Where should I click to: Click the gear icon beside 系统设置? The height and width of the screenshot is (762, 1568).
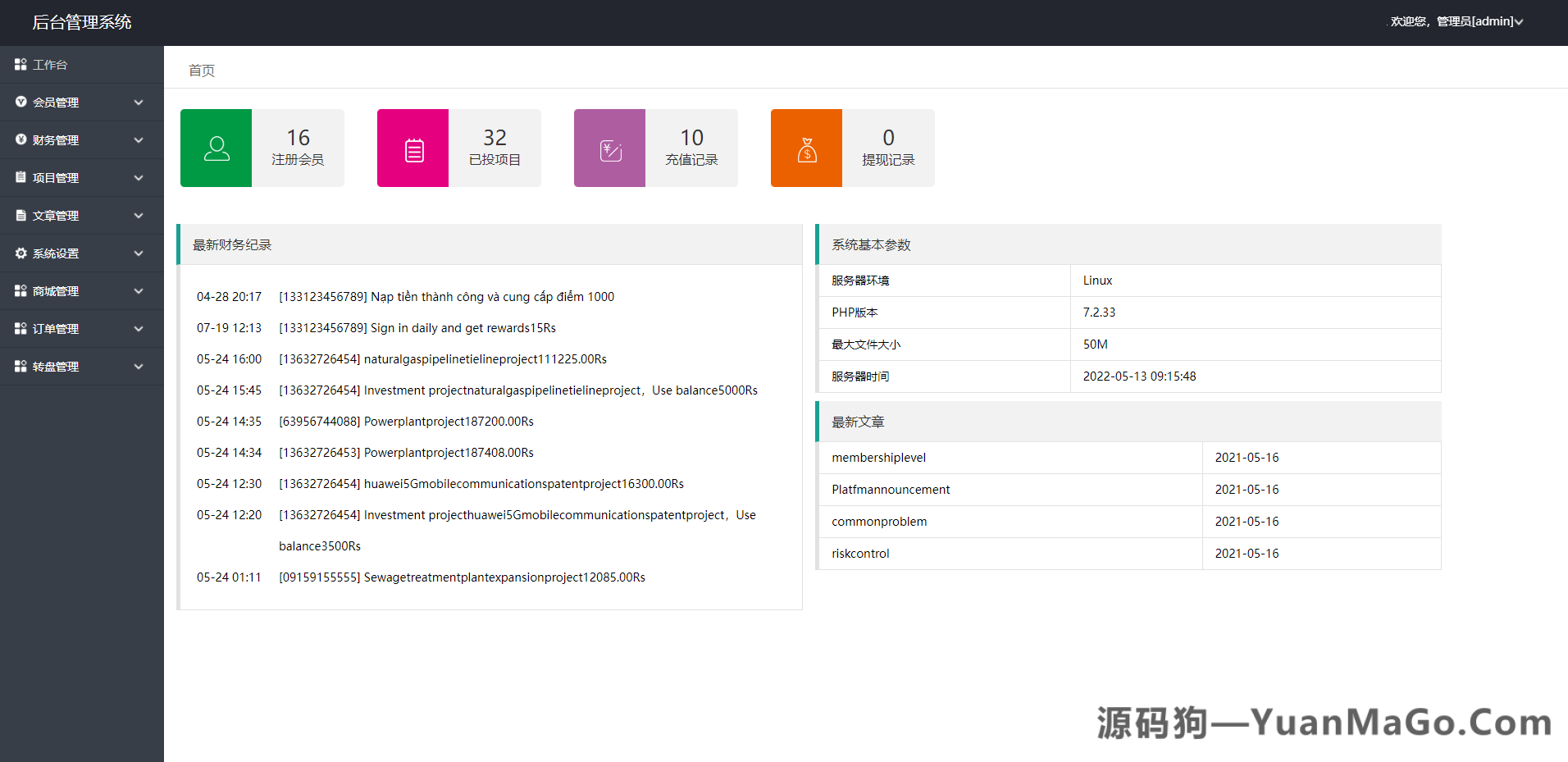coord(21,253)
